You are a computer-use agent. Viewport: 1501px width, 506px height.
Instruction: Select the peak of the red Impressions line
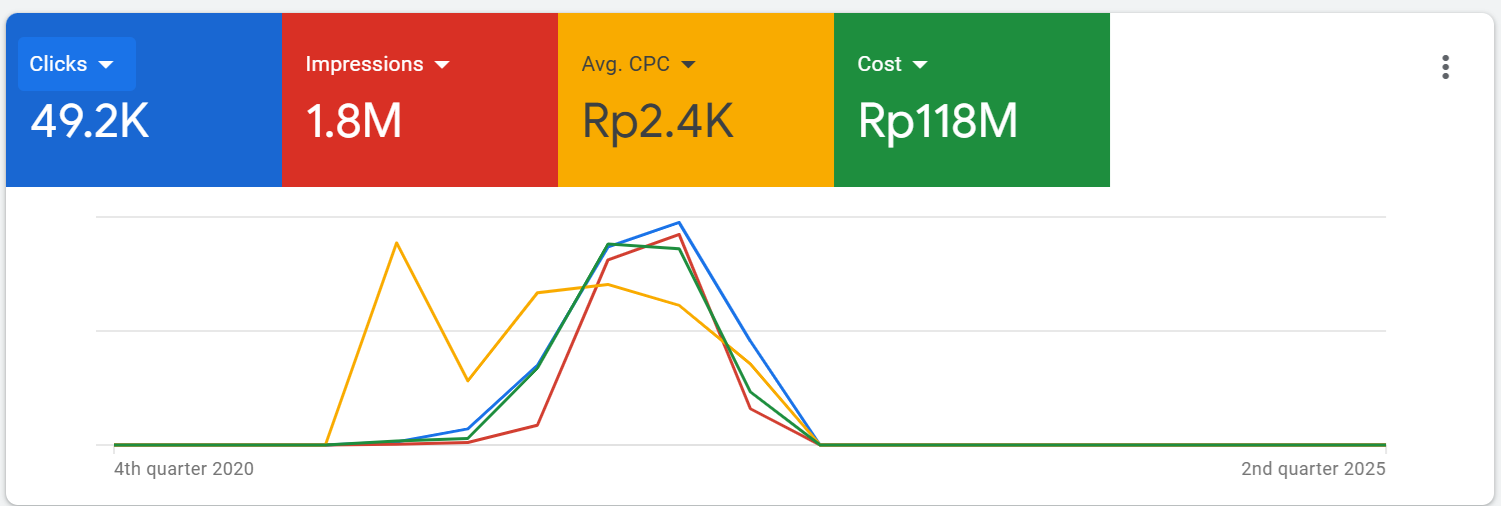pyautogui.click(x=679, y=235)
